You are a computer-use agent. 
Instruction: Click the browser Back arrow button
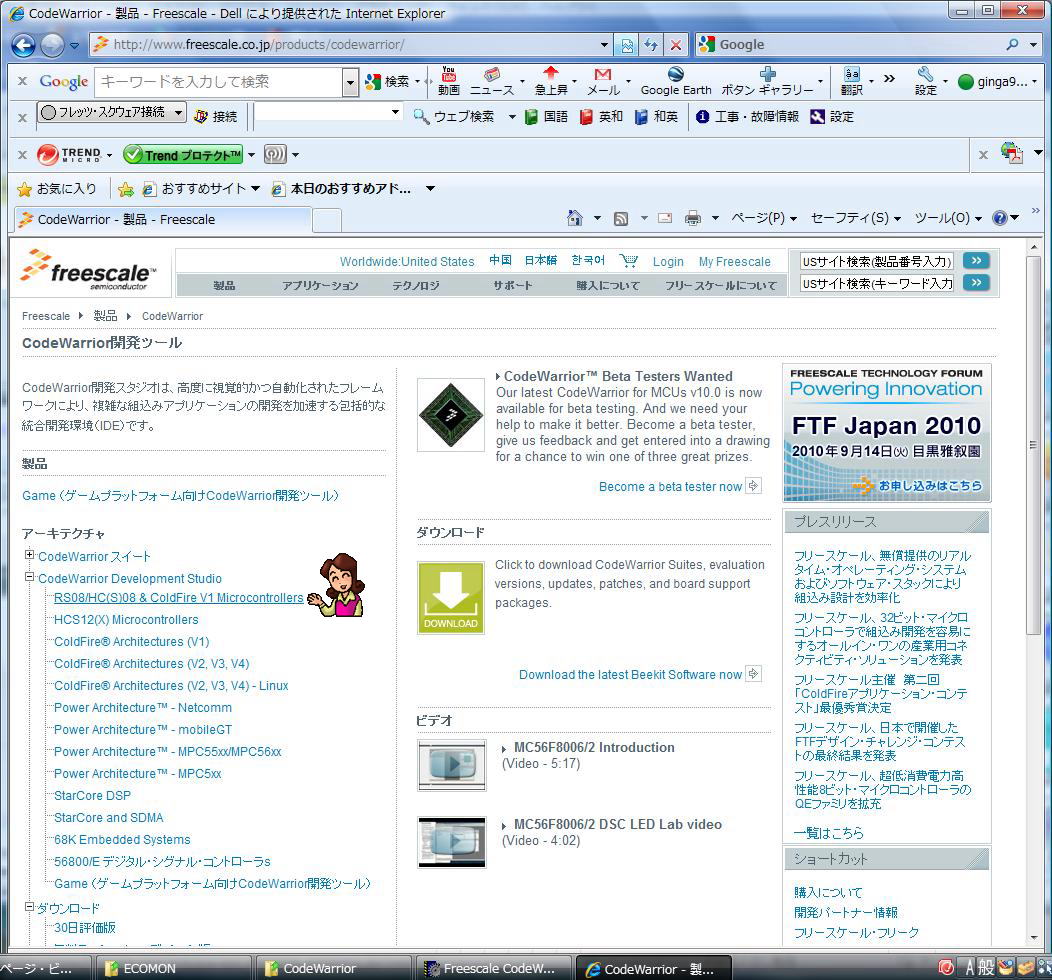pyautogui.click(x=23, y=45)
